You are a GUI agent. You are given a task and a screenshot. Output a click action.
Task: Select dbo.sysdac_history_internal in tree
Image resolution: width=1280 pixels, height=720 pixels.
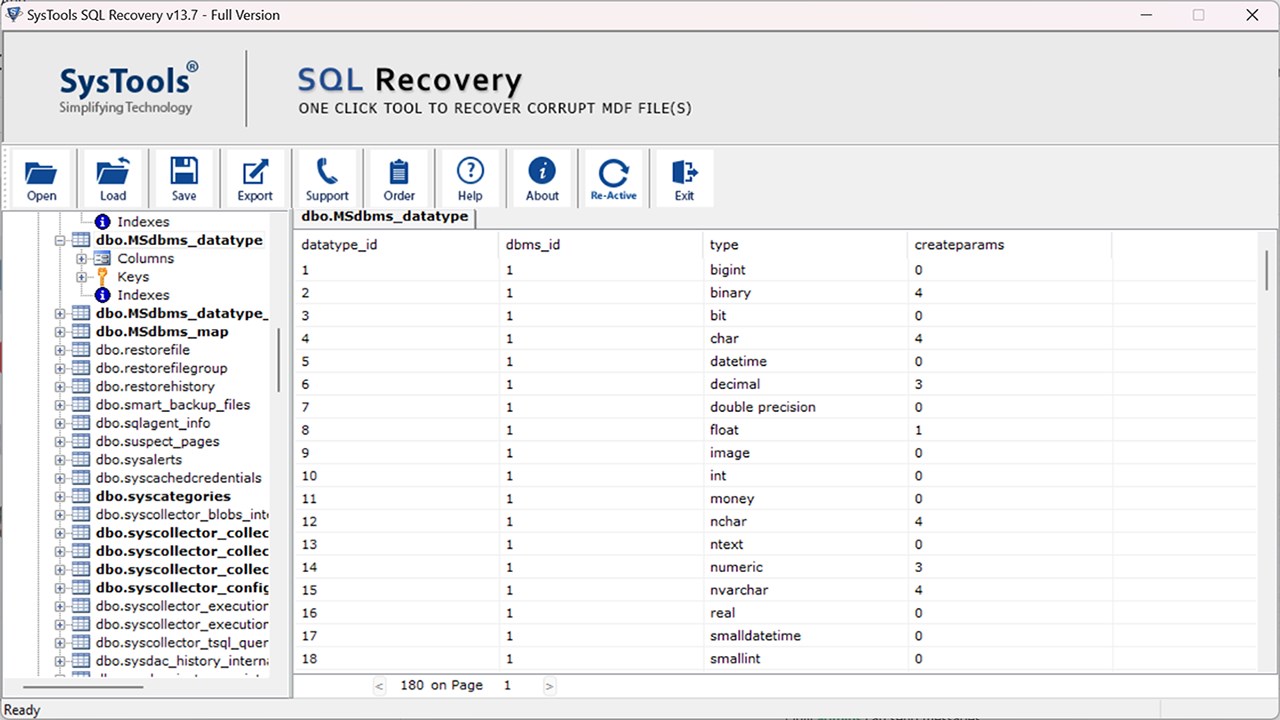182,661
